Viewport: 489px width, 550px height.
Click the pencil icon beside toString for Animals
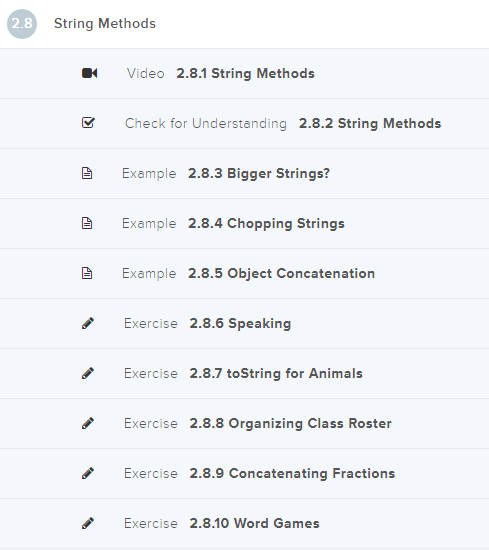click(x=88, y=373)
